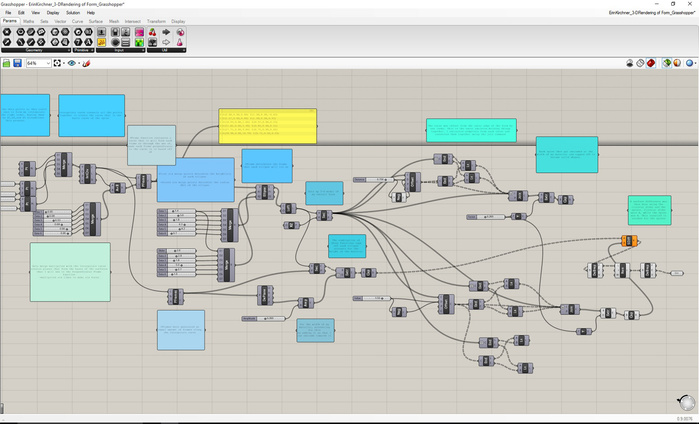The height and width of the screenshot is (424, 699).
Task: Switch to the Curve tab
Action: [77, 21]
